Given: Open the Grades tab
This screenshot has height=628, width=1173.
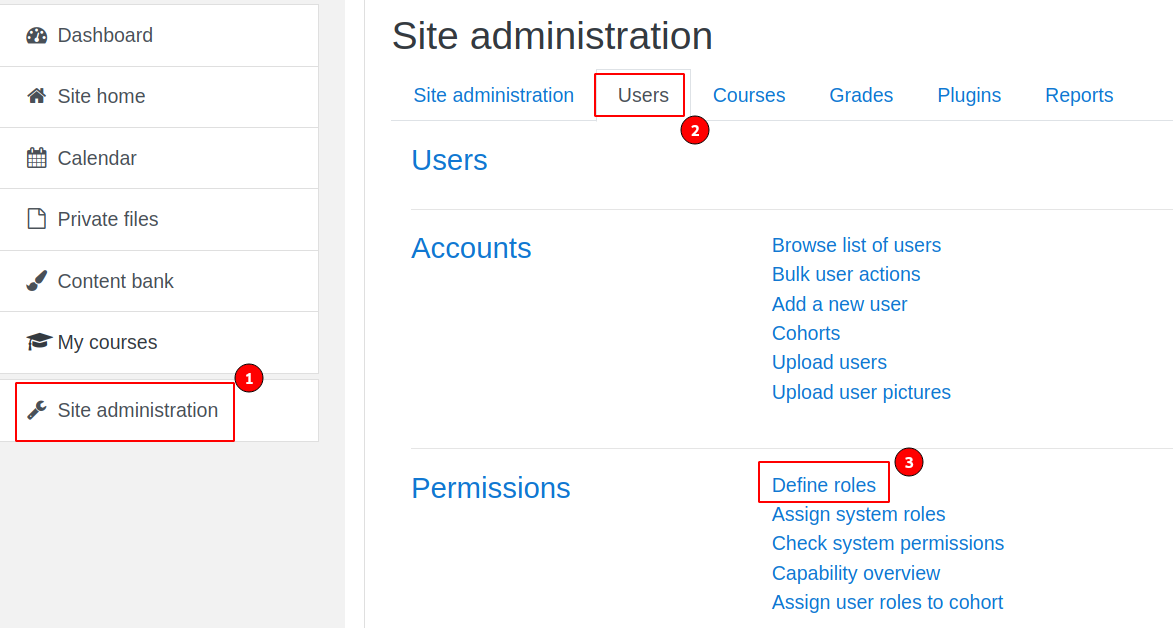Looking at the screenshot, I should 860,95.
